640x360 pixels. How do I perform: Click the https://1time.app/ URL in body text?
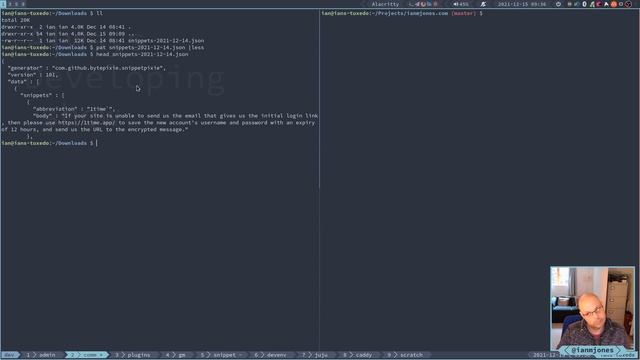(86, 123)
